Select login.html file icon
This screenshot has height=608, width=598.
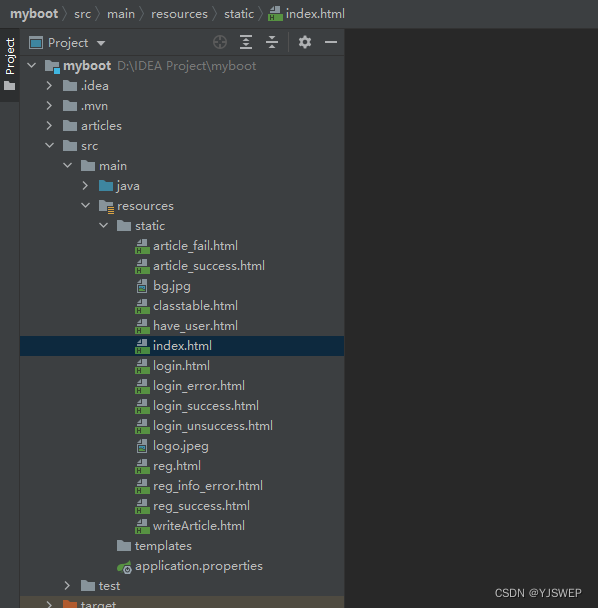pos(142,366)
